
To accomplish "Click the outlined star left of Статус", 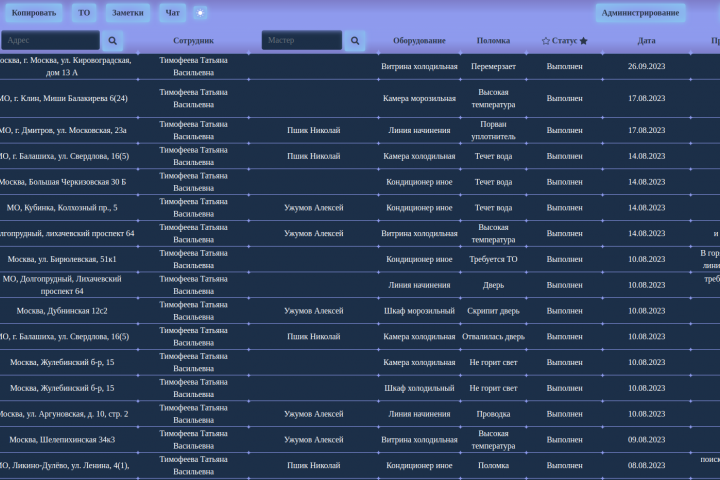I will 546,41.
